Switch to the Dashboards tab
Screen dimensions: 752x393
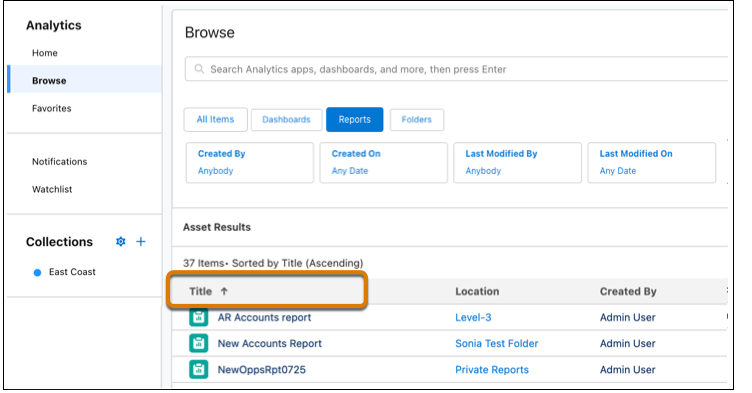[286, 119]
